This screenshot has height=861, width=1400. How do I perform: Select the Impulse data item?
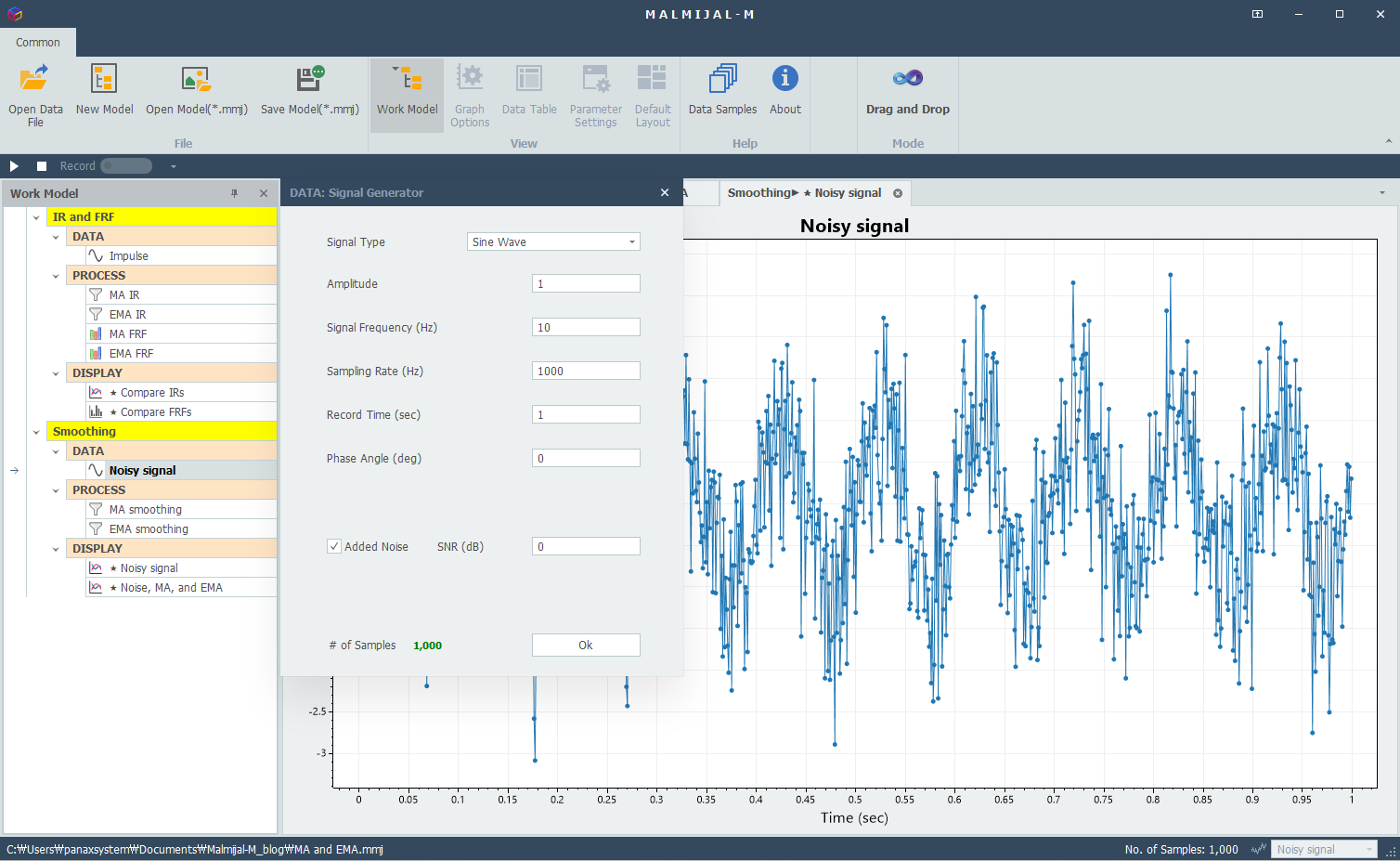[181, 256]
